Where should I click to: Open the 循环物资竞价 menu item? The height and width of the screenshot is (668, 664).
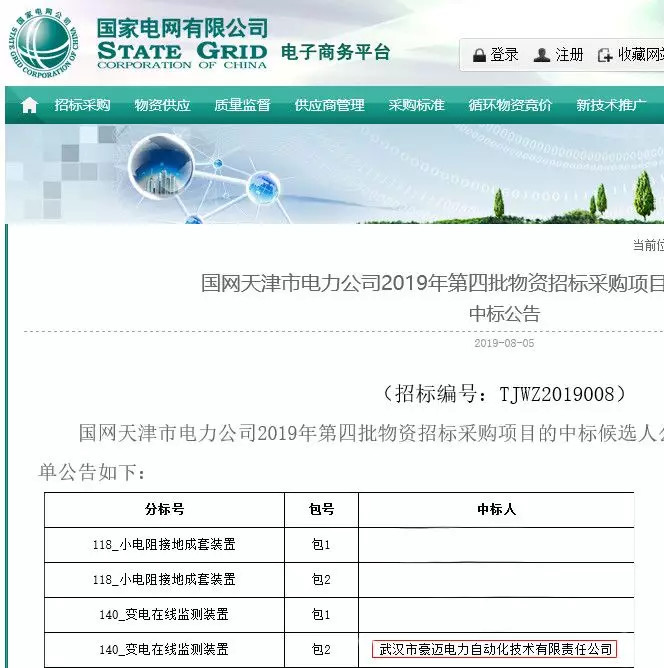tap(510, 105)
